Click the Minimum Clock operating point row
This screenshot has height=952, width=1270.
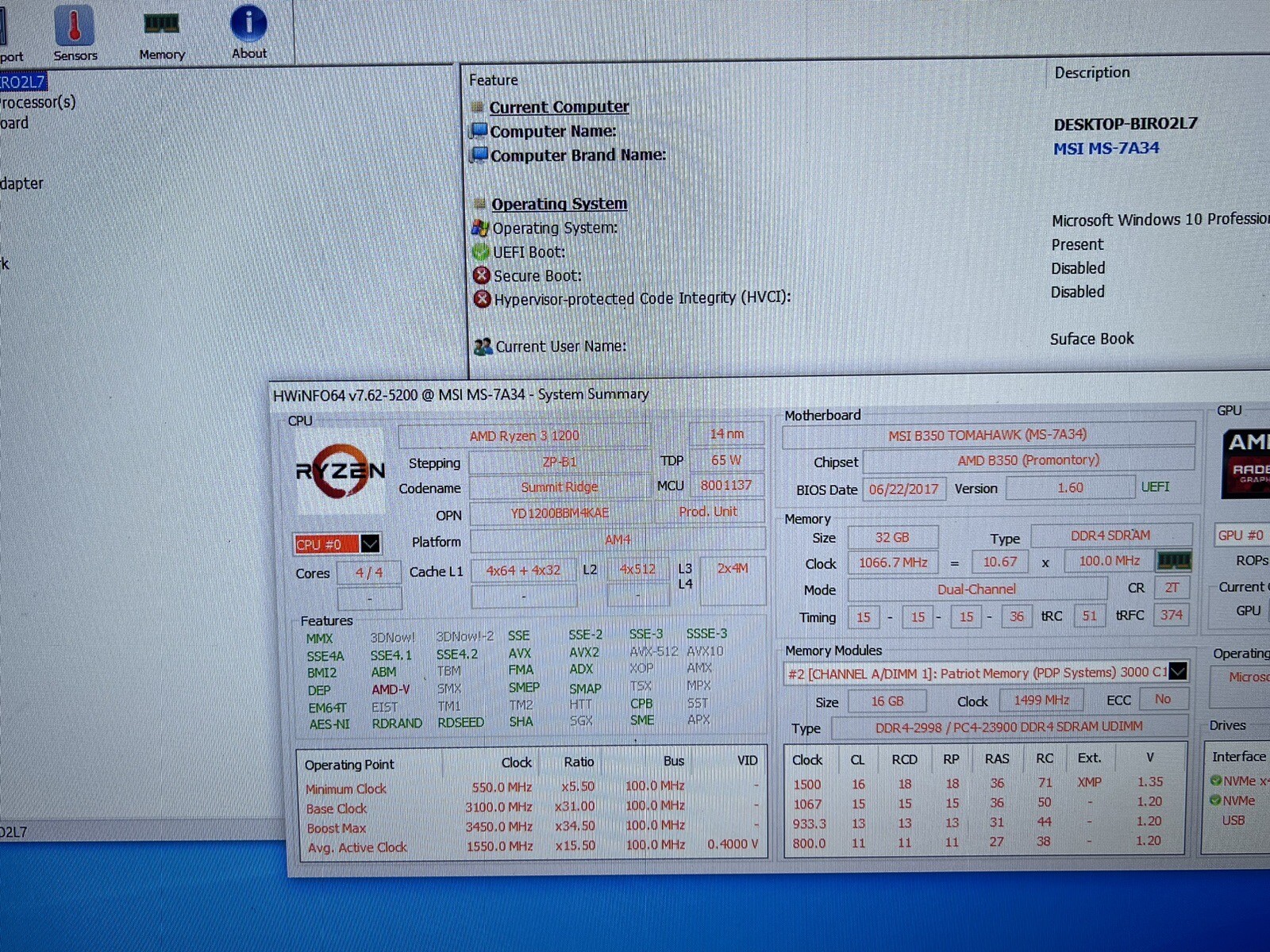531,787
